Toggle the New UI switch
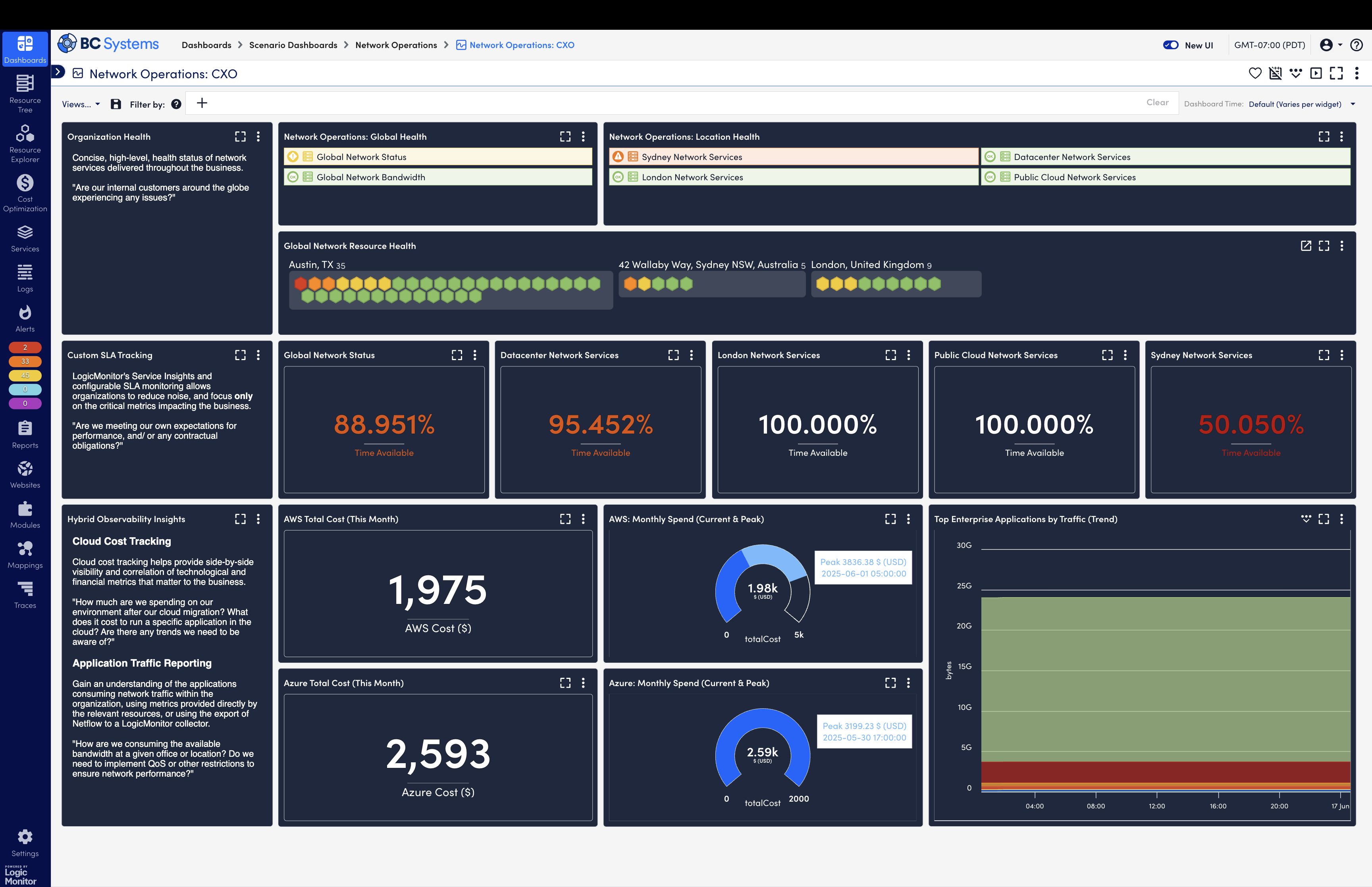Viewport: 1372px width, 887px height. (1170, 45)
